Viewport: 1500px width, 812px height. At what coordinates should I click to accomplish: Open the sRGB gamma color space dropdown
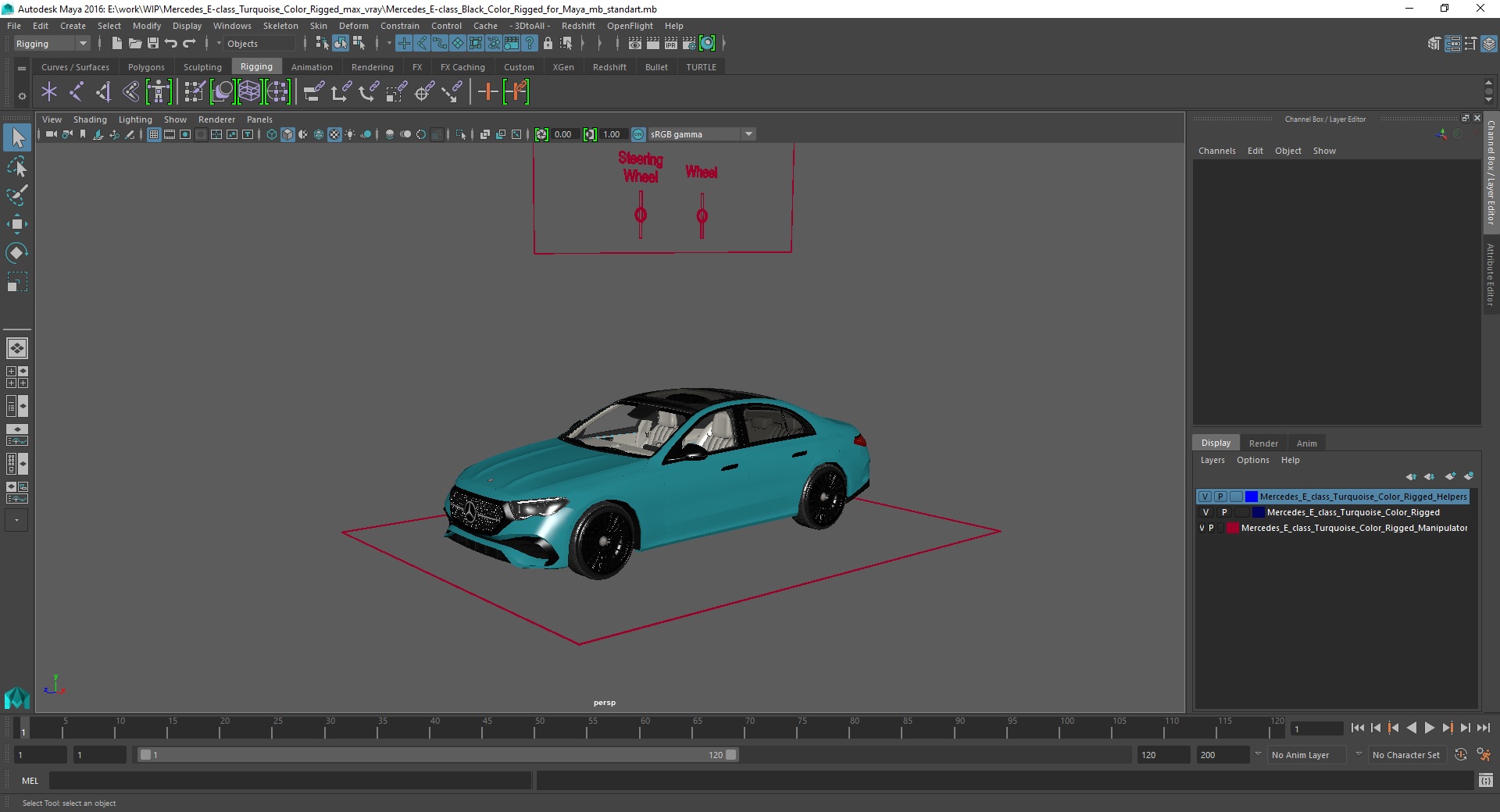(x=702, y=134)
